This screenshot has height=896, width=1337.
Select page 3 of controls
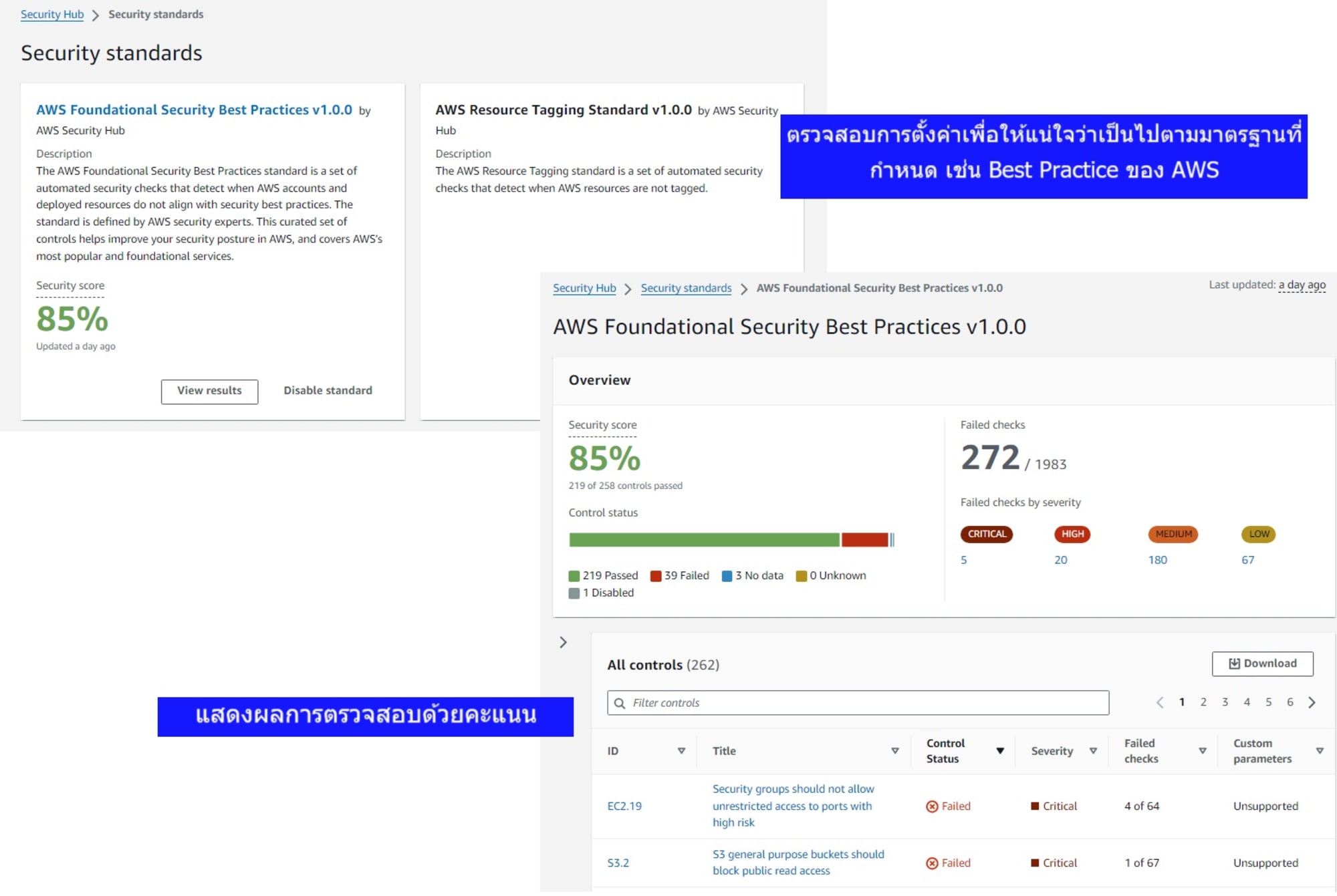click(1225, 702)
